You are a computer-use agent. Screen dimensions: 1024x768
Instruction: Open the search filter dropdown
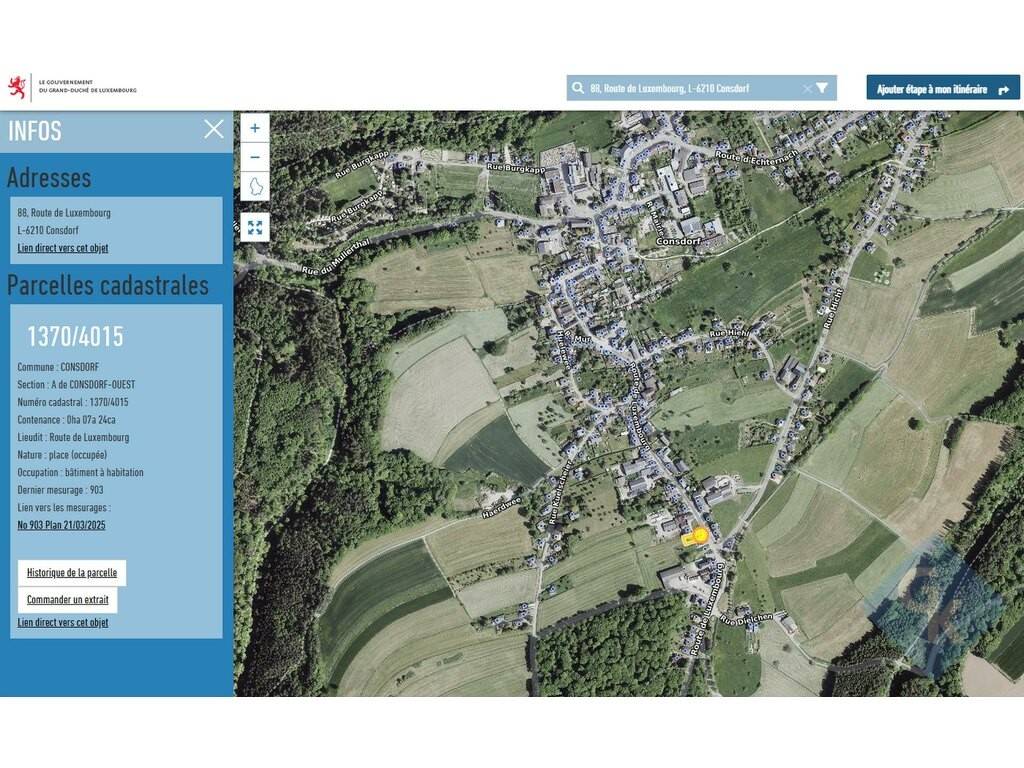click(822, 88)
